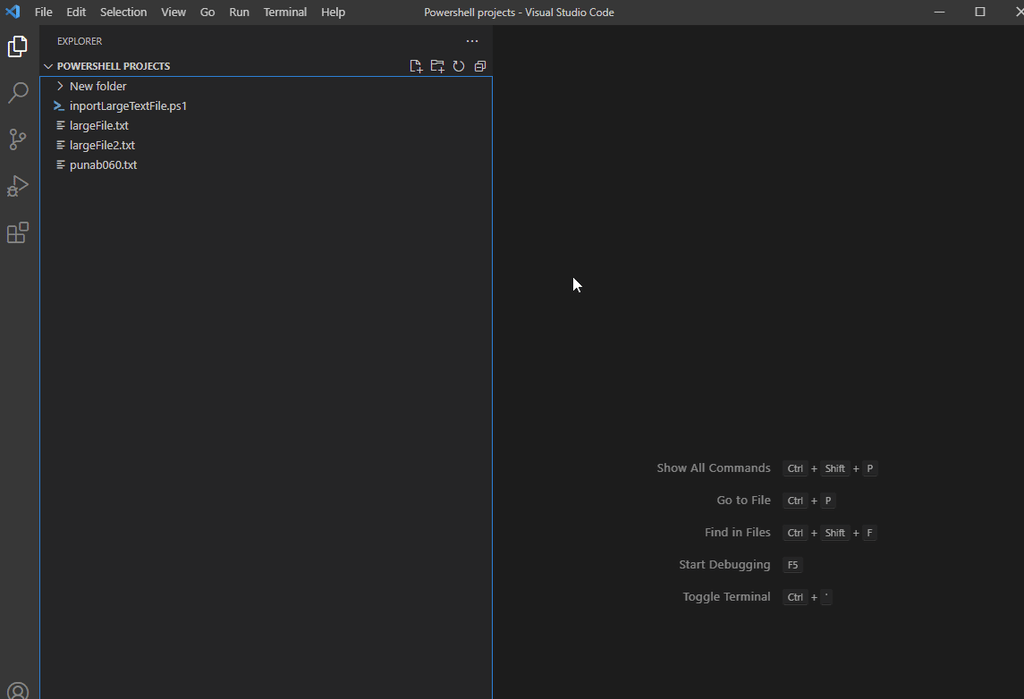Click the POWERSHELL PROJECTS header title
The width and height of the screenshot is (1024, 699).
[114, 66]
